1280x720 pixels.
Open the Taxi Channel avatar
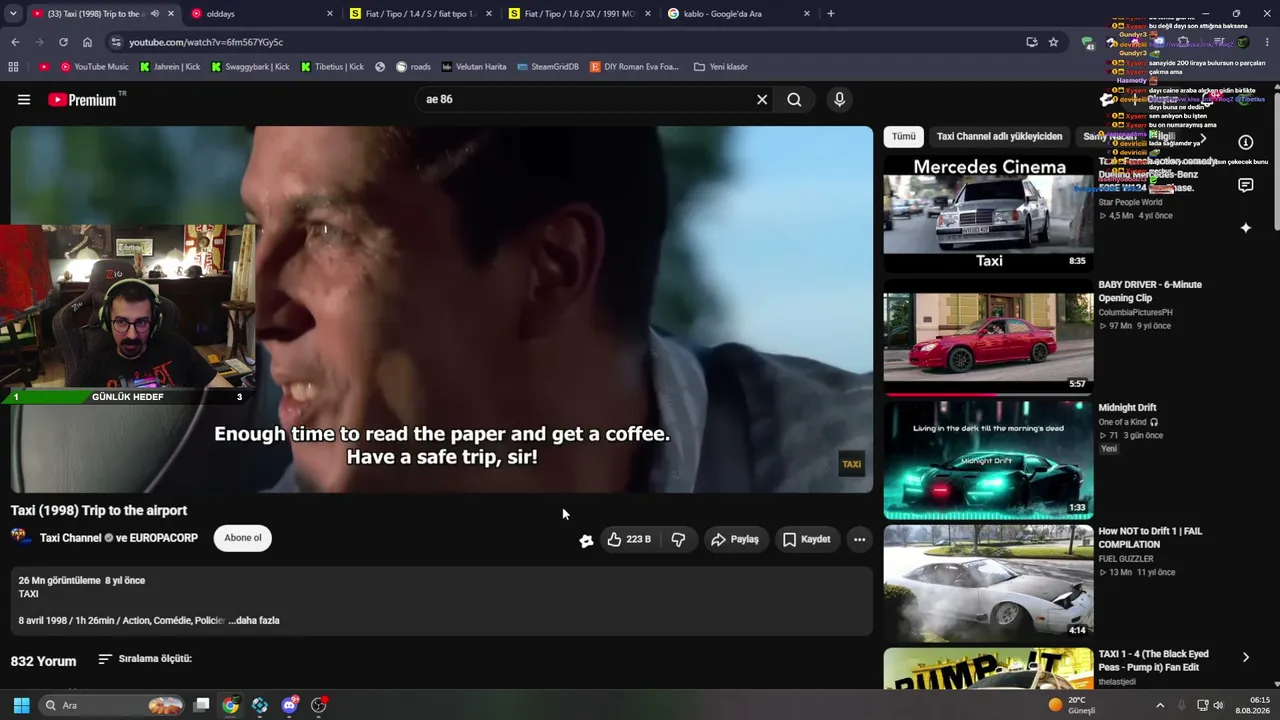(x=21, y=538)
